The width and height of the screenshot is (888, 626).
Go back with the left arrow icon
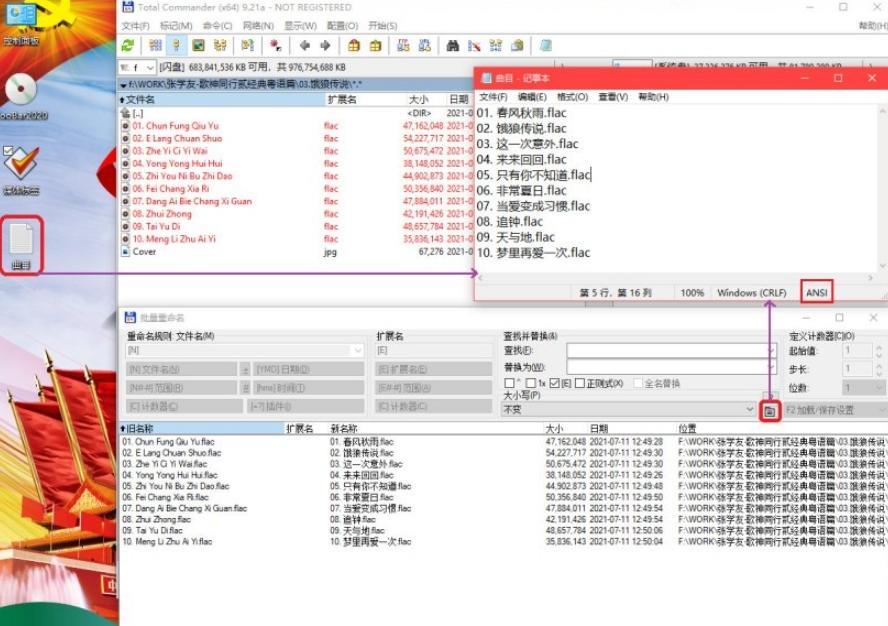(305, 46)
